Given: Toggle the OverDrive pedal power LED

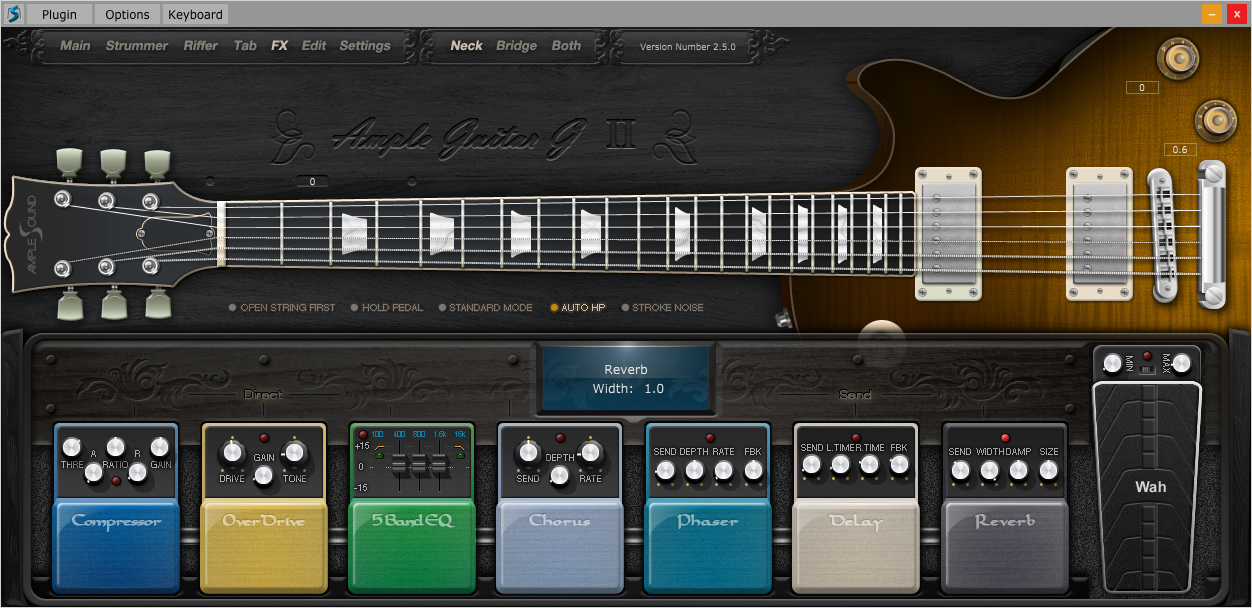Looking at the screenshot, I should [x=264, y=438].
